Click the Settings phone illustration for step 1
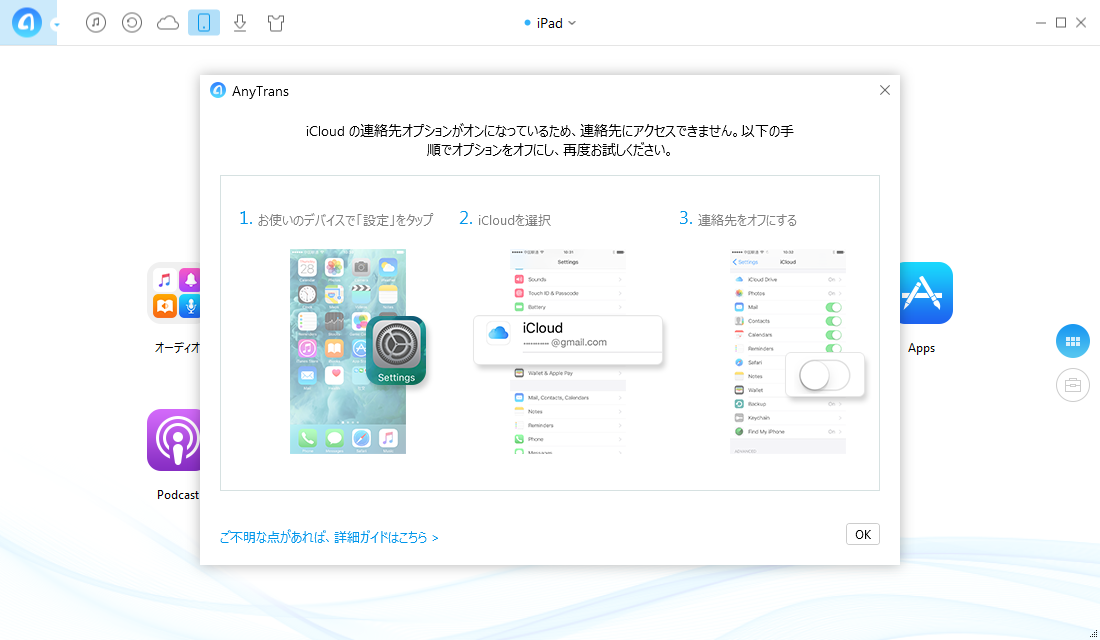 pos(358,351)
